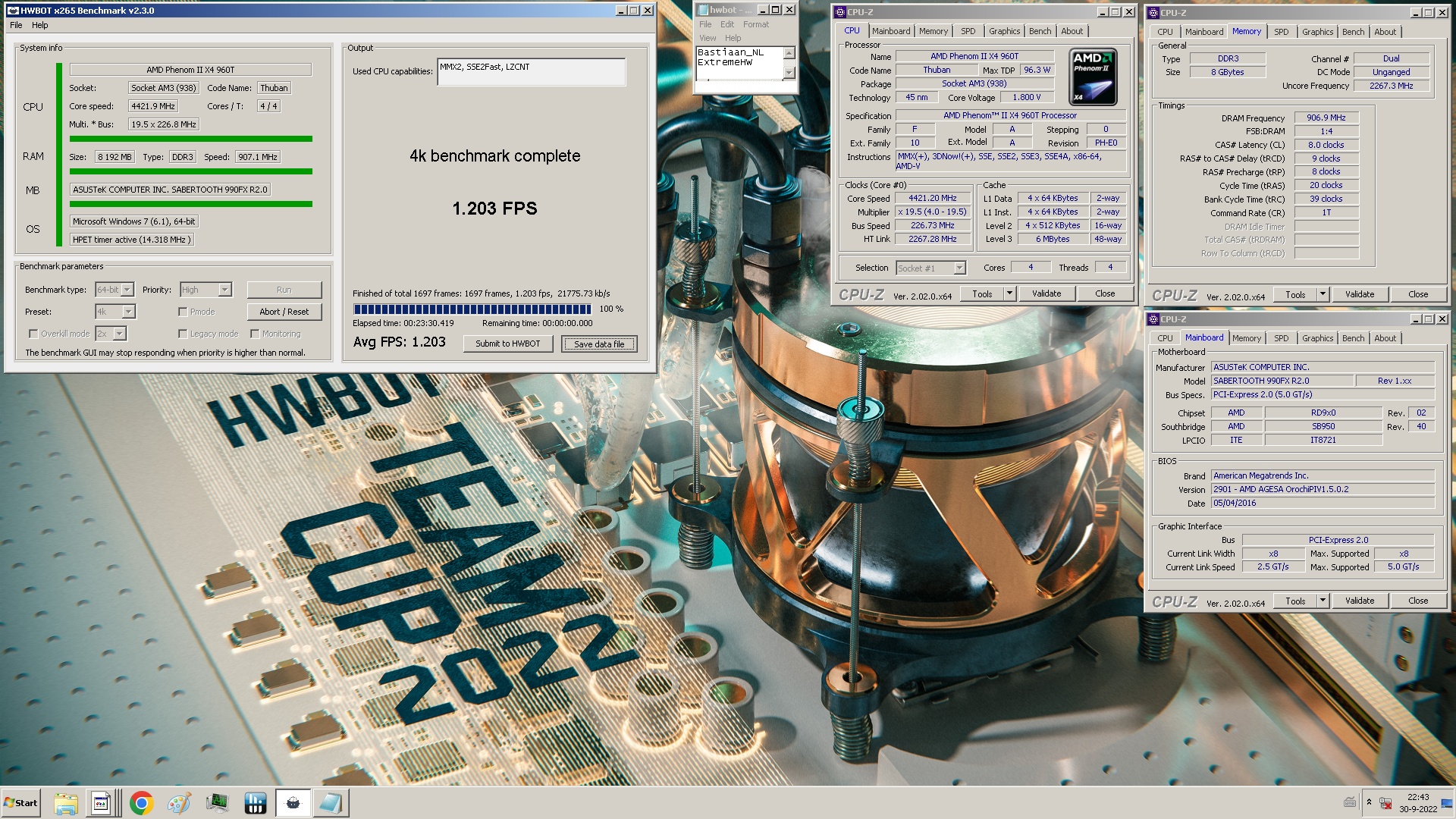Open the HWiNFO bar-chart taskbar icon
This screenshot has height=819, width=1456.
255,803
